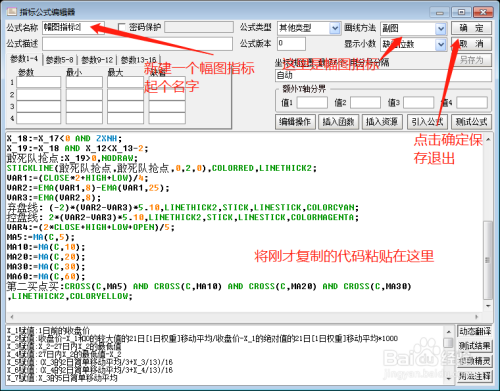
Task: Click the horizontal scrollbar left arrow
Action: [12, 317]
